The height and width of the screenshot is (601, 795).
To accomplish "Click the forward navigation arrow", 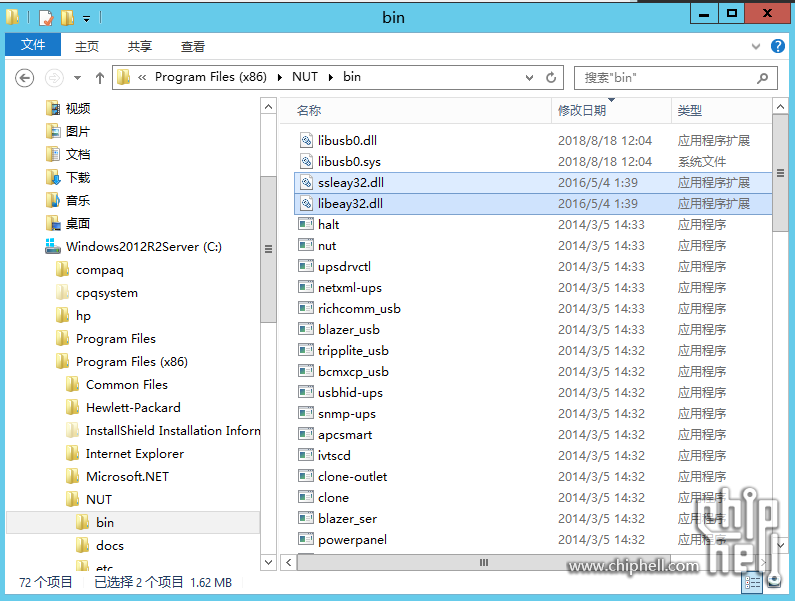I will click(54, 78).
